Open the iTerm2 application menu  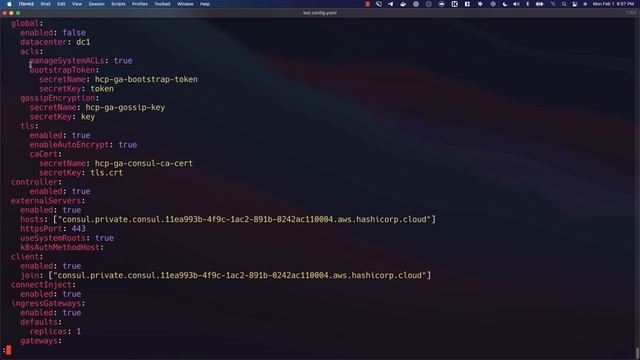point(26,4)
